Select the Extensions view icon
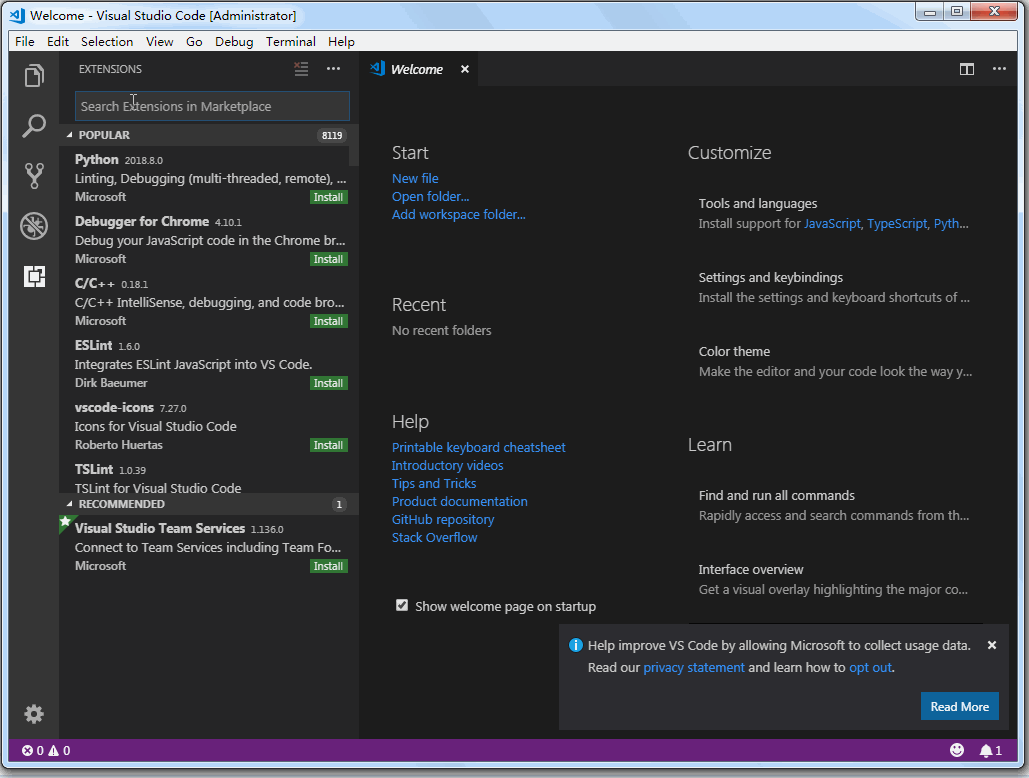1029x778 pixels. (x=34, y=276)
